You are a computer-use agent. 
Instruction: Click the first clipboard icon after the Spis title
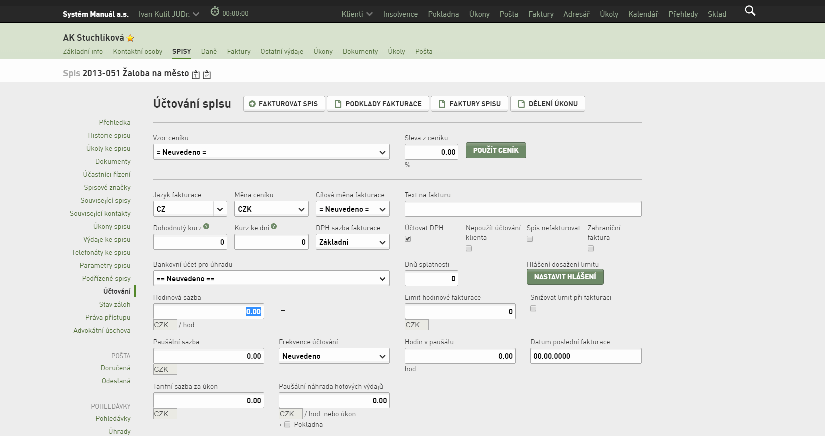coord(196,74)
